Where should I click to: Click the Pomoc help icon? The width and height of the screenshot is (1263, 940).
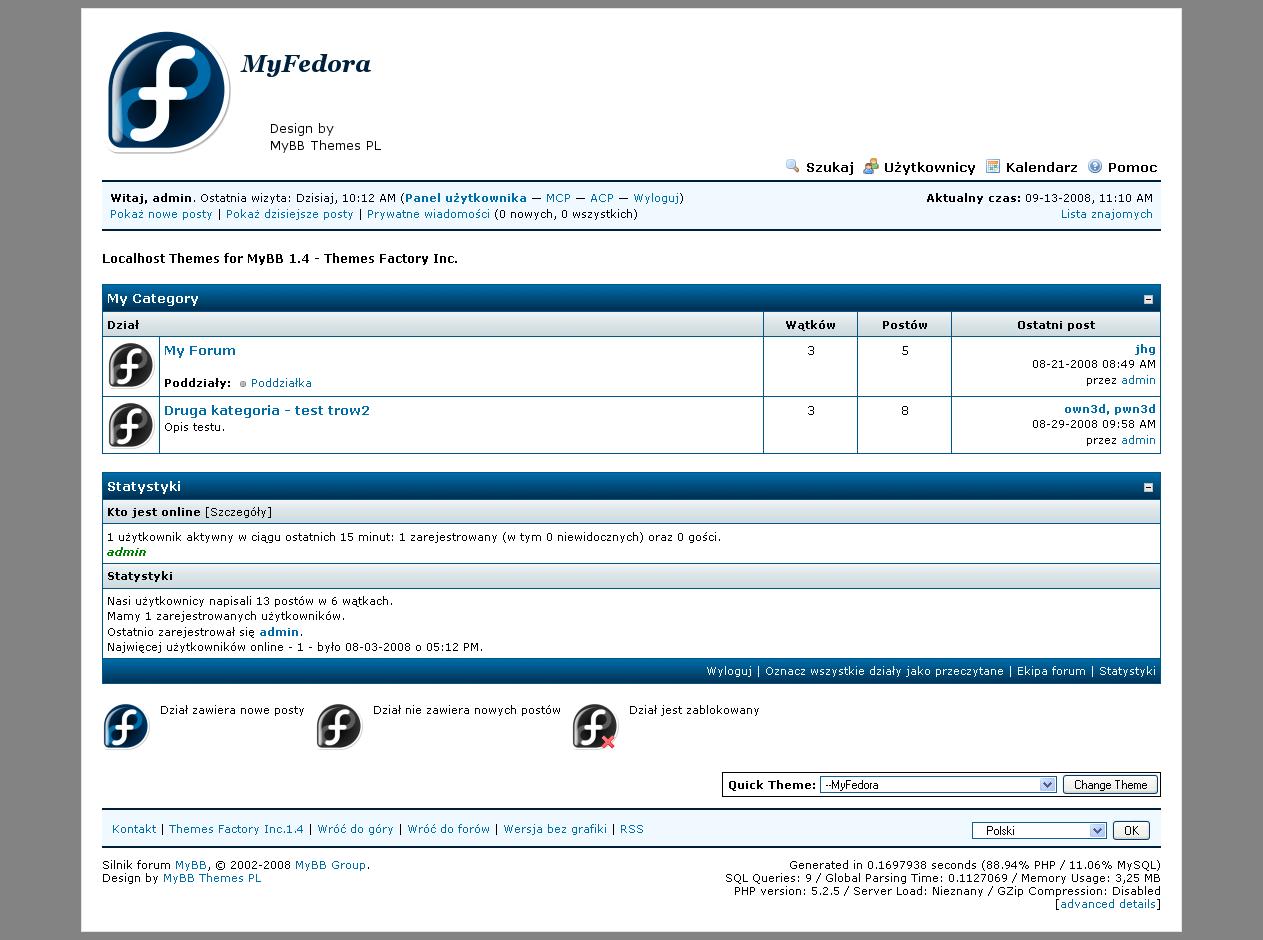click(1095, 167)
